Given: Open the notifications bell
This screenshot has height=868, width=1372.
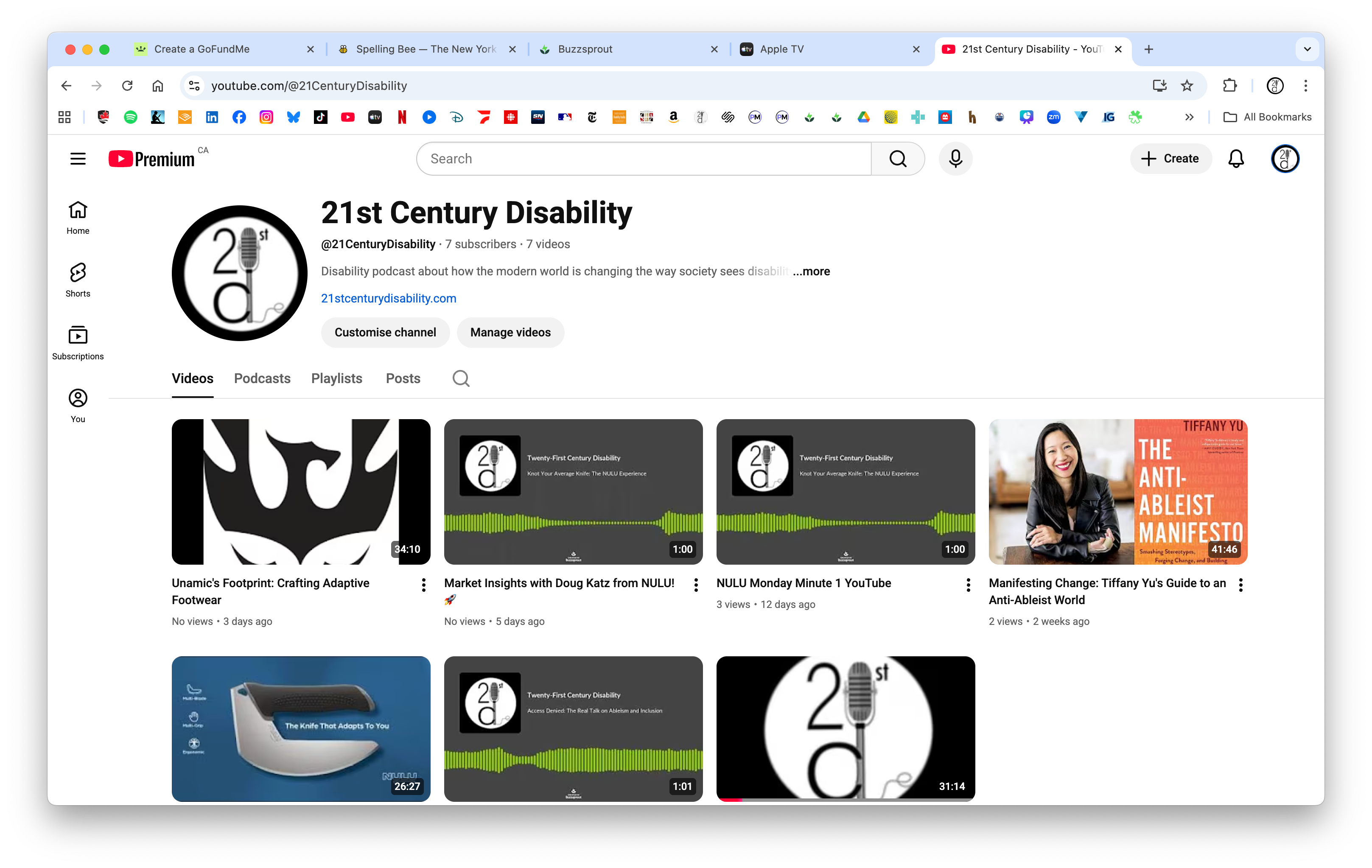Looking at the screenshot, I should (x=1235, y=158).
